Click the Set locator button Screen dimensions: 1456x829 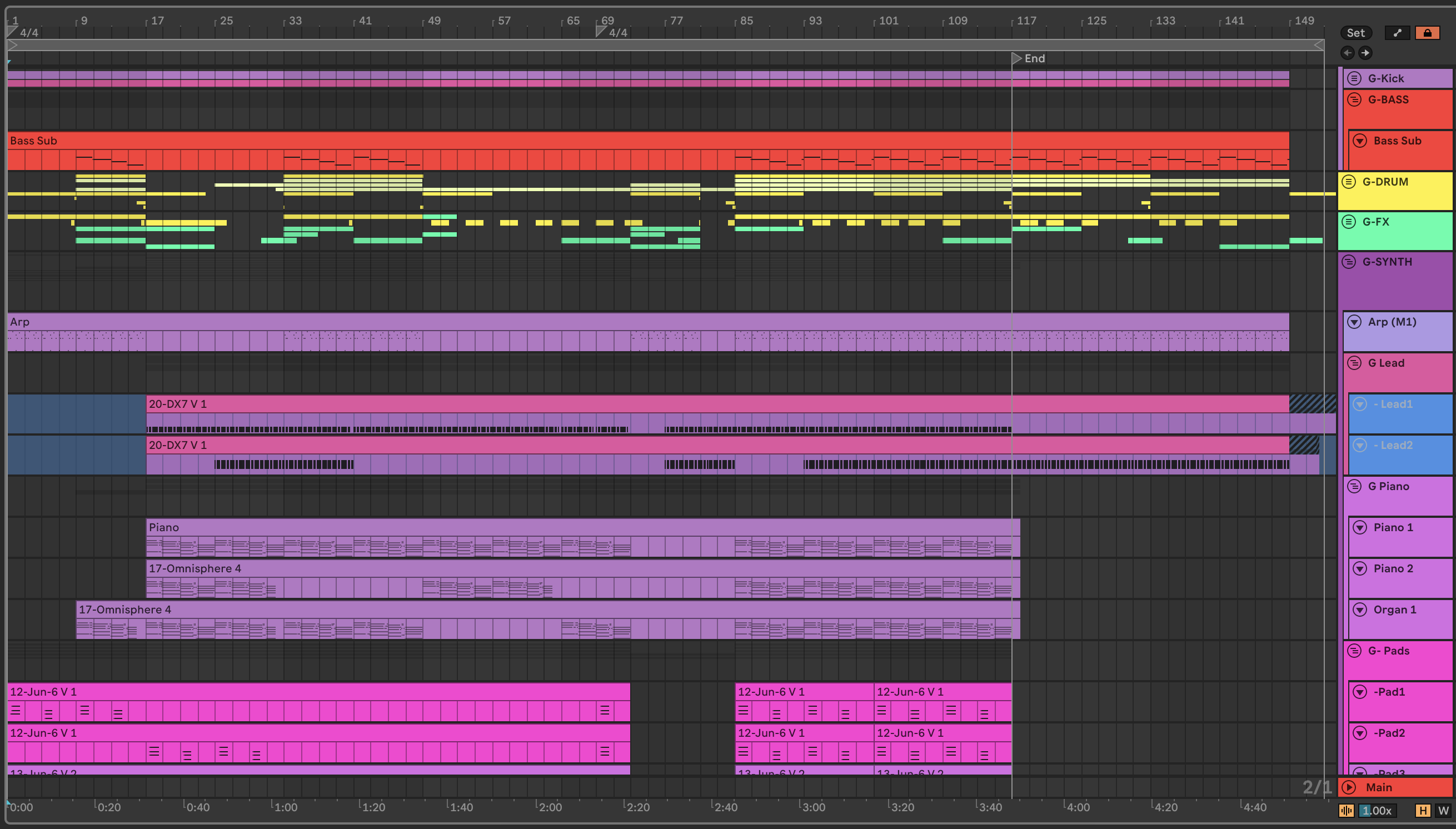pos(1356,33)
